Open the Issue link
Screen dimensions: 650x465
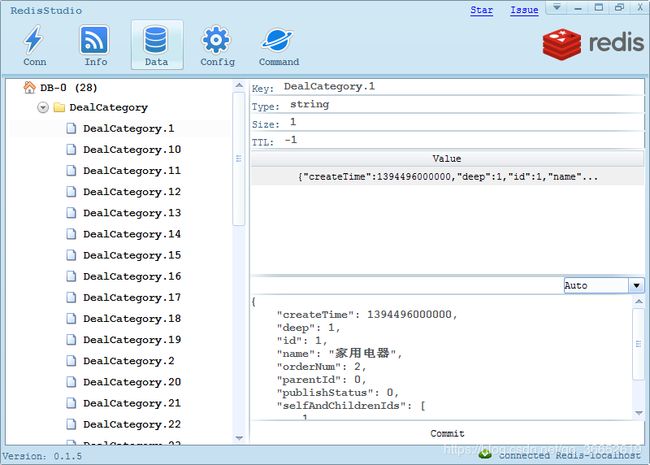click(x=524, y=10)
